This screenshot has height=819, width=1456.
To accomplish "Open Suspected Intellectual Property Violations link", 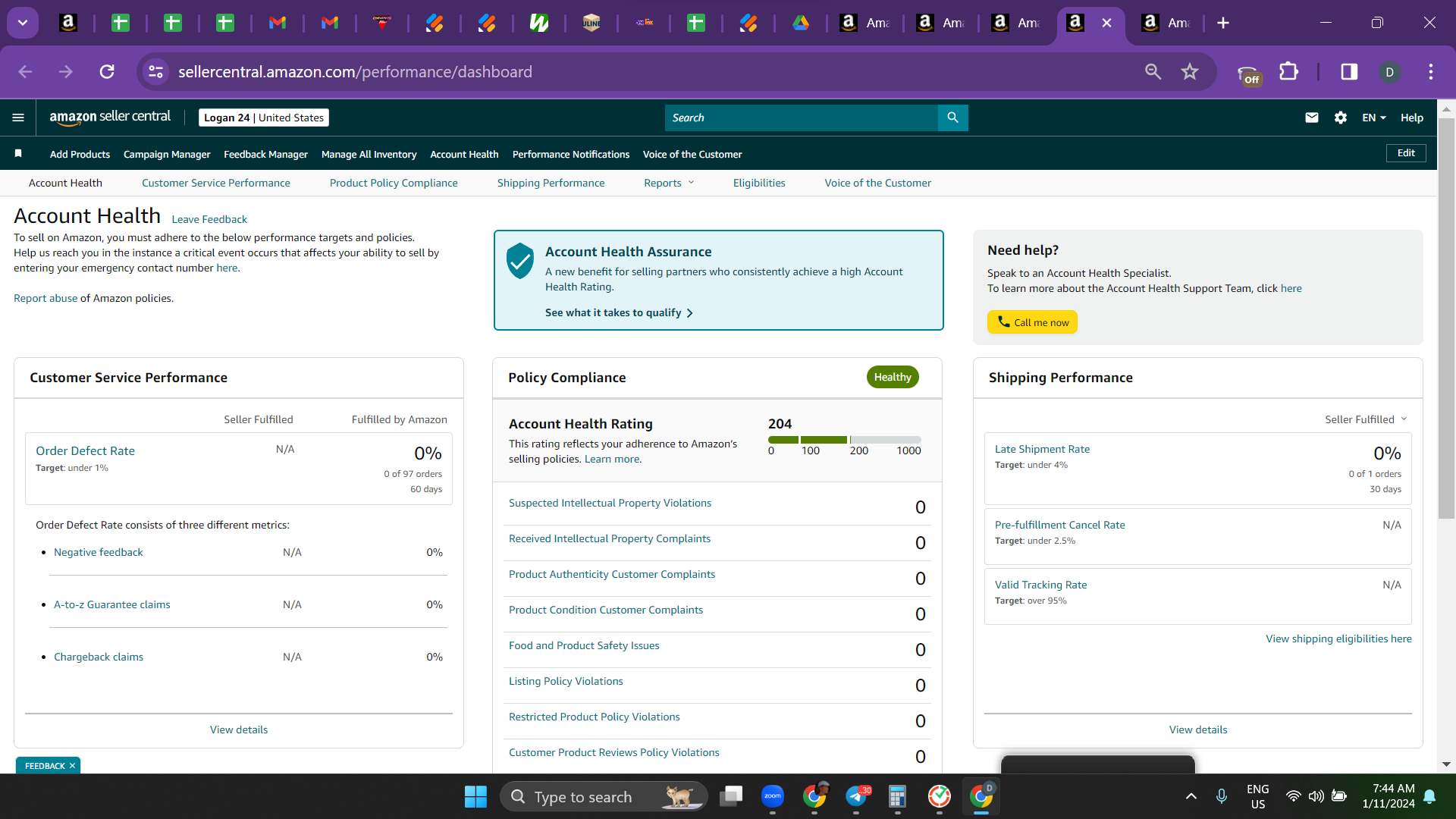I will (x=610, y=503).
